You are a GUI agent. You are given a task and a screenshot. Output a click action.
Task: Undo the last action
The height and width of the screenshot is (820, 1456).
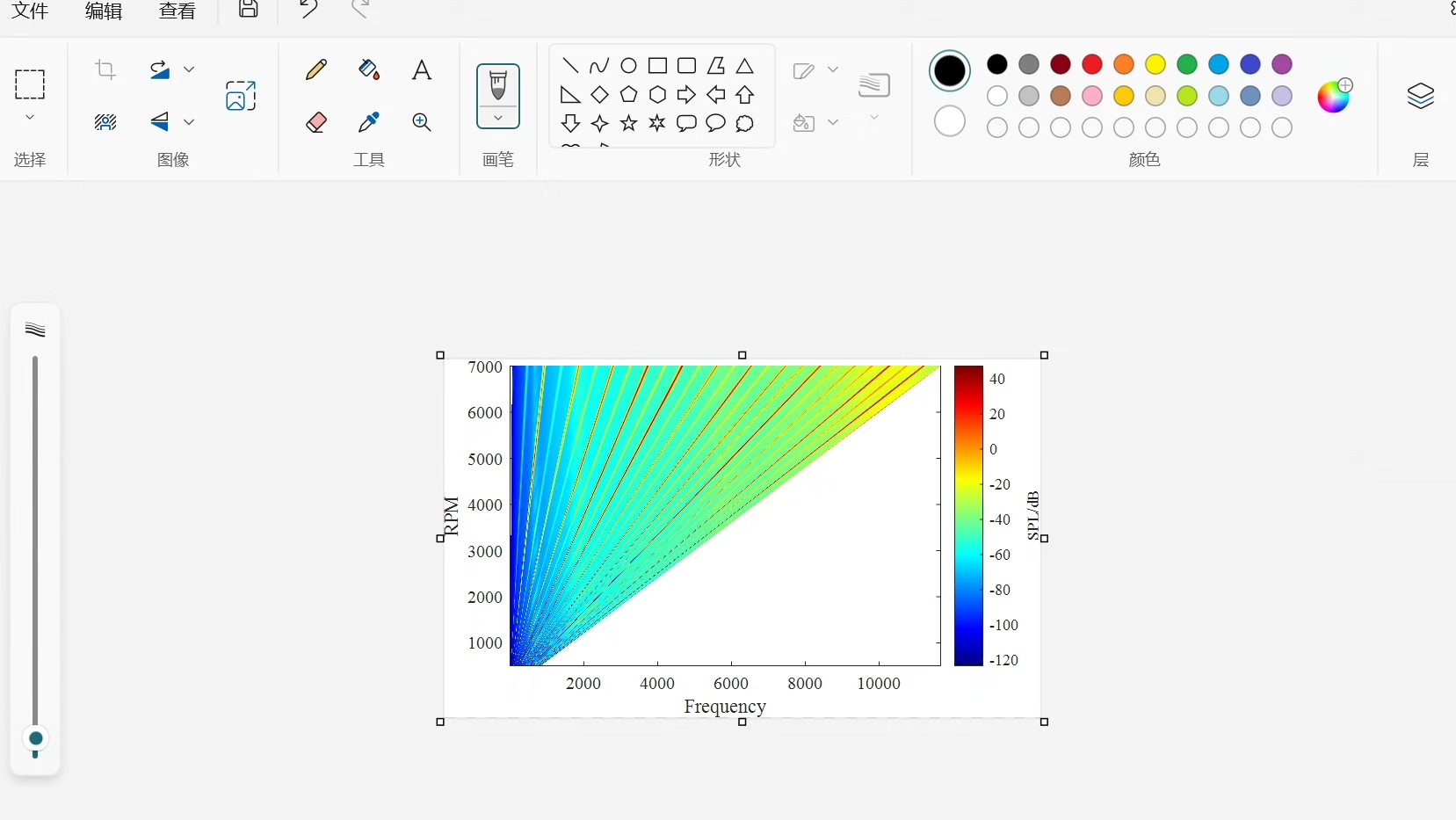click(308, 11)
